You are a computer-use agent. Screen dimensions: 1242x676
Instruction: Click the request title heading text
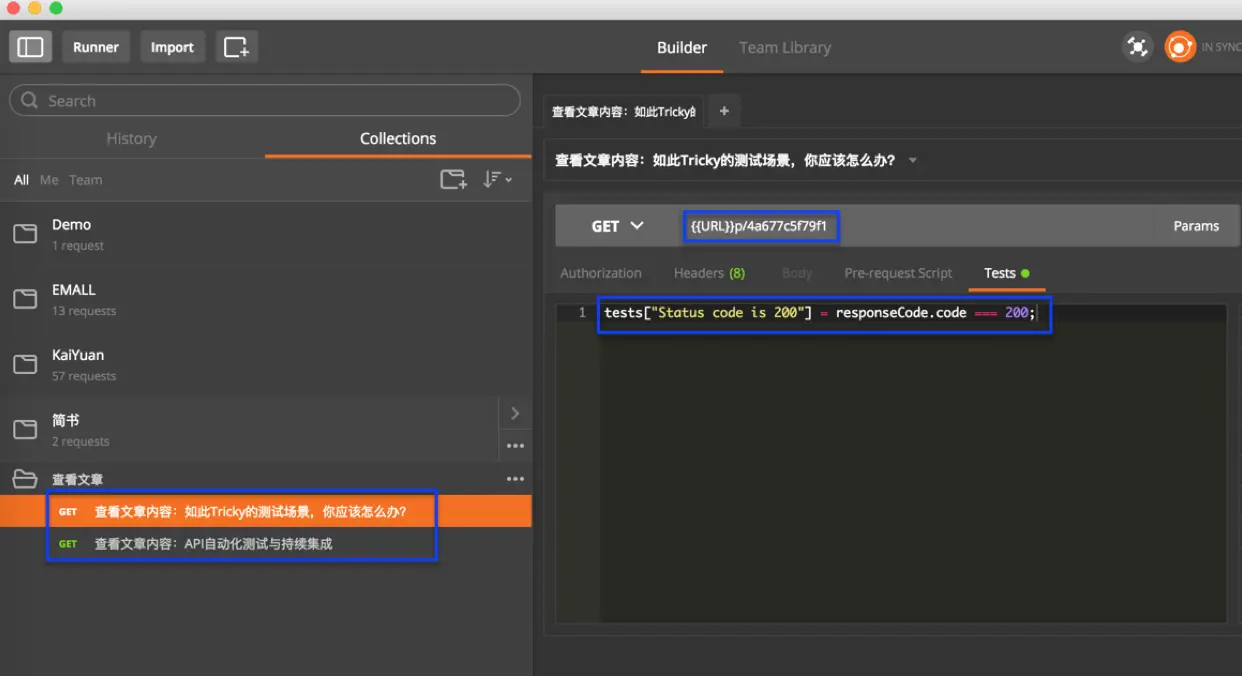click(x=725, y=160)
